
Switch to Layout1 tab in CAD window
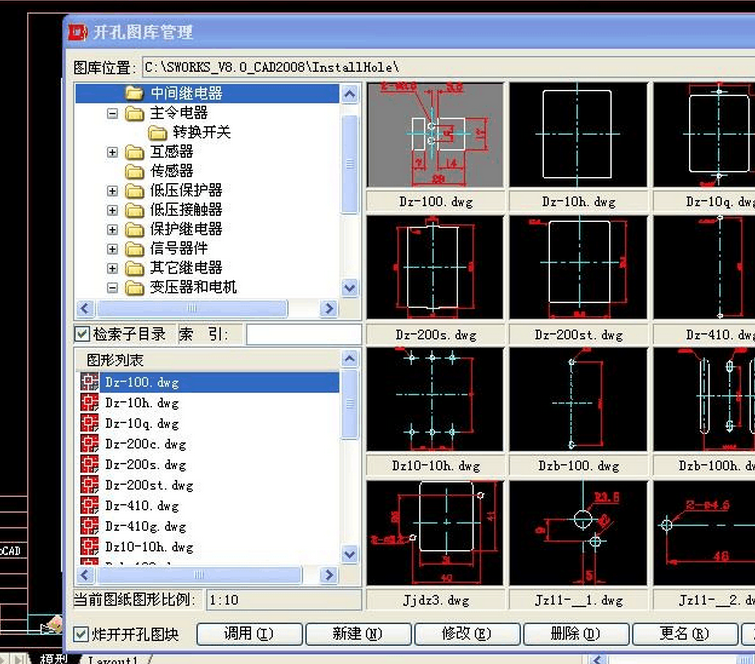pyautogui.click(x=114, y=660)
